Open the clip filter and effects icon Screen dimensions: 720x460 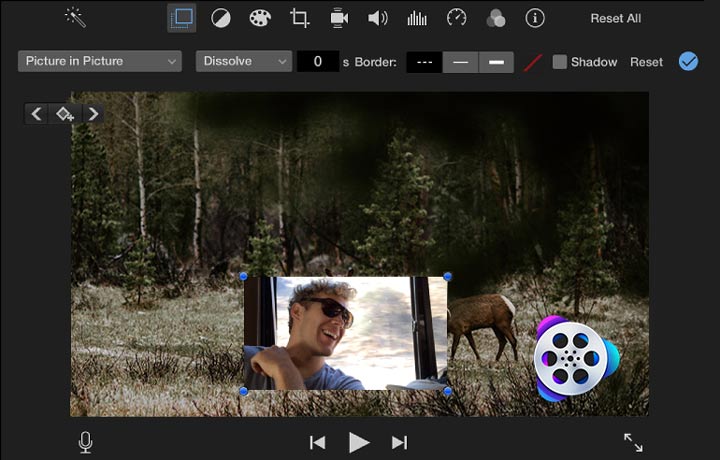(495, 18)
